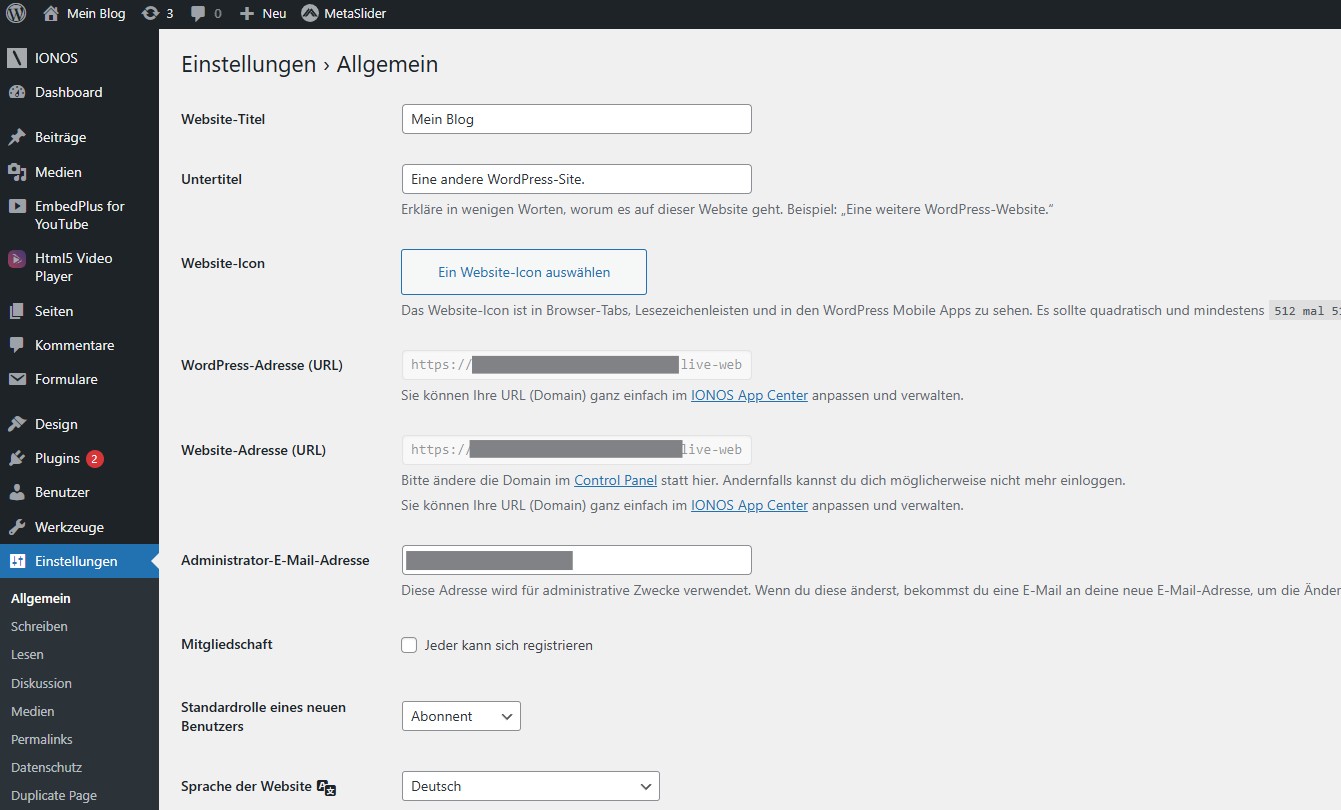Open the Benutzer menu label
Screen dimensions: 1341x810
click(62, 492)
